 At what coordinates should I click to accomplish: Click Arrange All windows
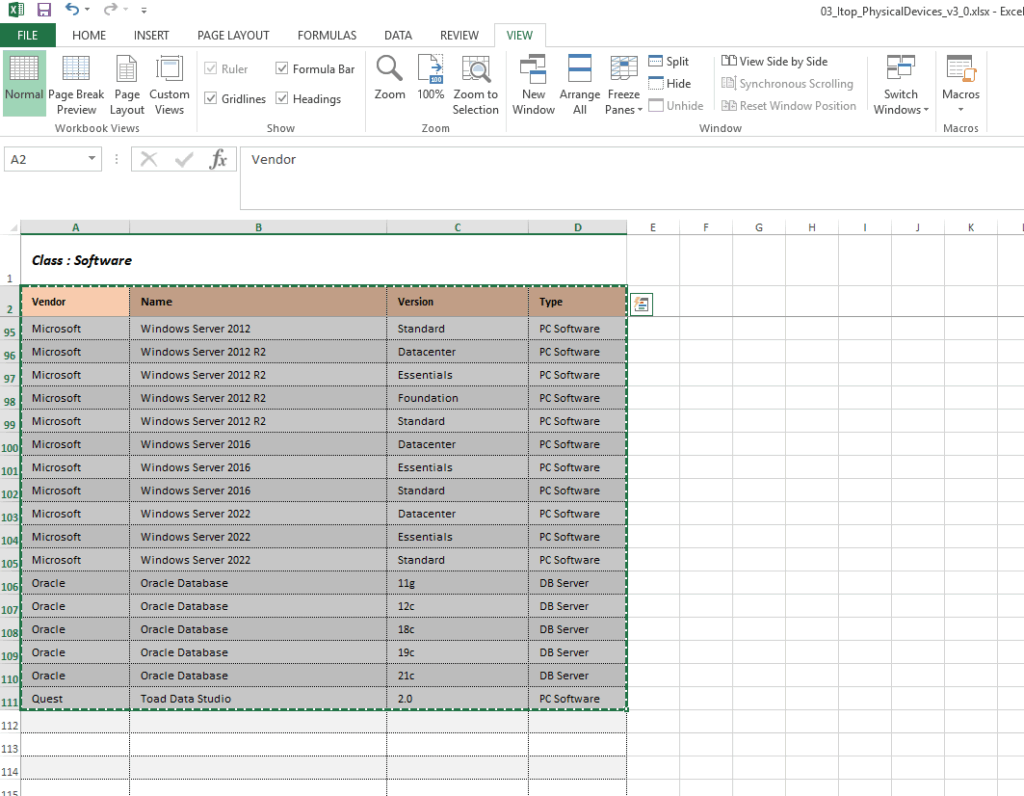[579, 85]
